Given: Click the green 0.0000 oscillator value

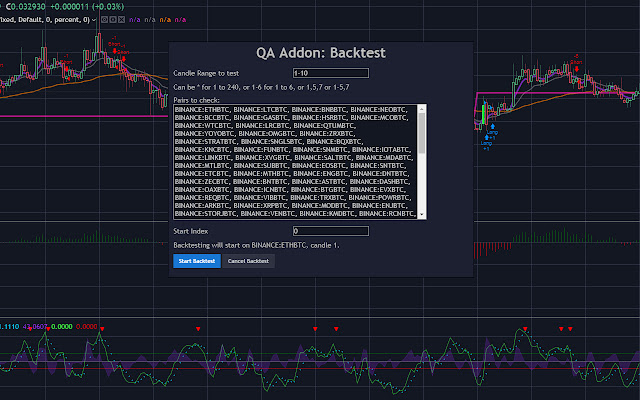Looking at the screenshot, I should point(62,327).
